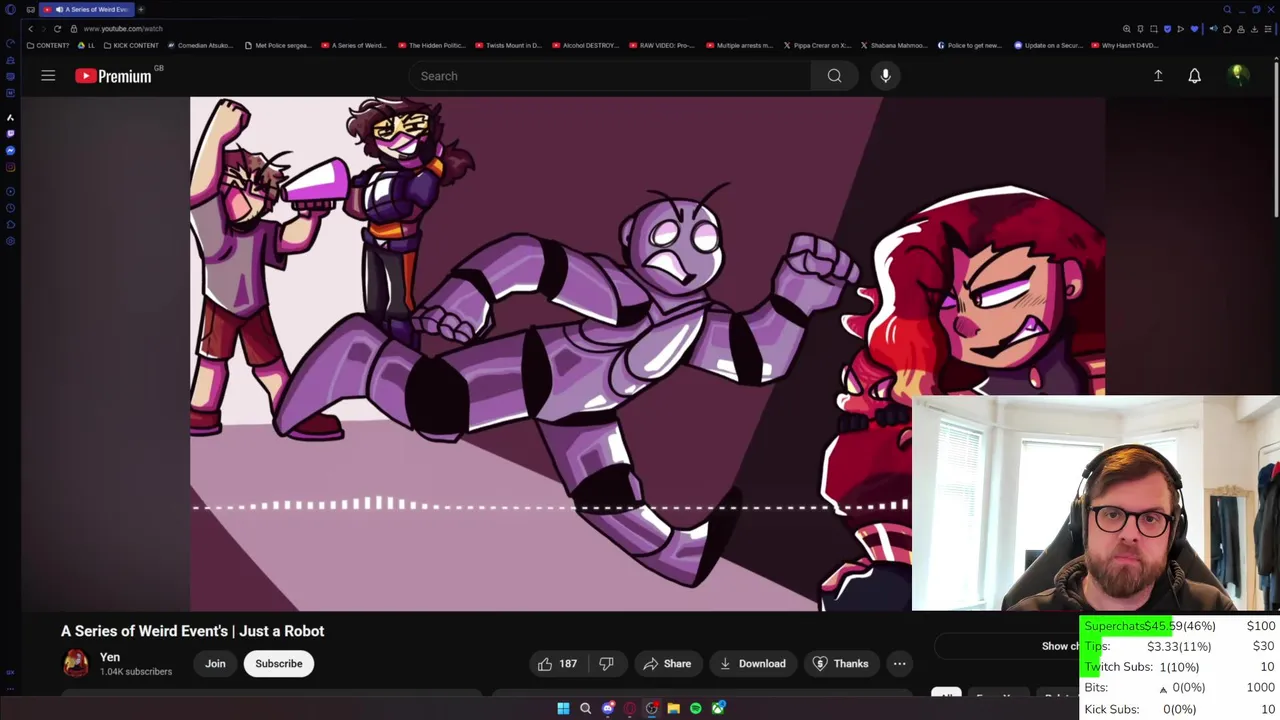
Task: Click the Join channel button
Action: [215, 664]
